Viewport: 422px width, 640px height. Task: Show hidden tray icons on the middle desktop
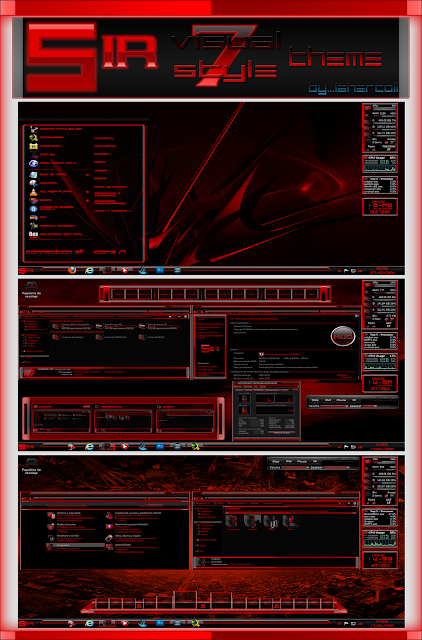(x=340, y=447)
